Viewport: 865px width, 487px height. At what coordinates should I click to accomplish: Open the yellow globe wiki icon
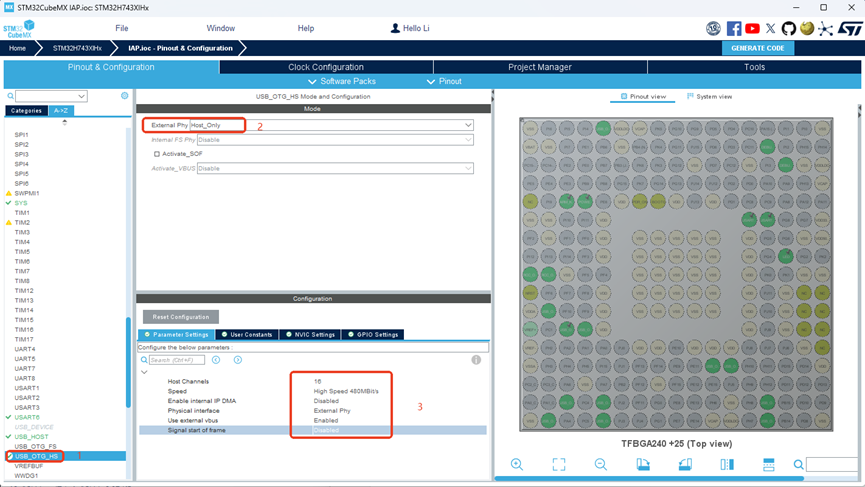point(807,28)
